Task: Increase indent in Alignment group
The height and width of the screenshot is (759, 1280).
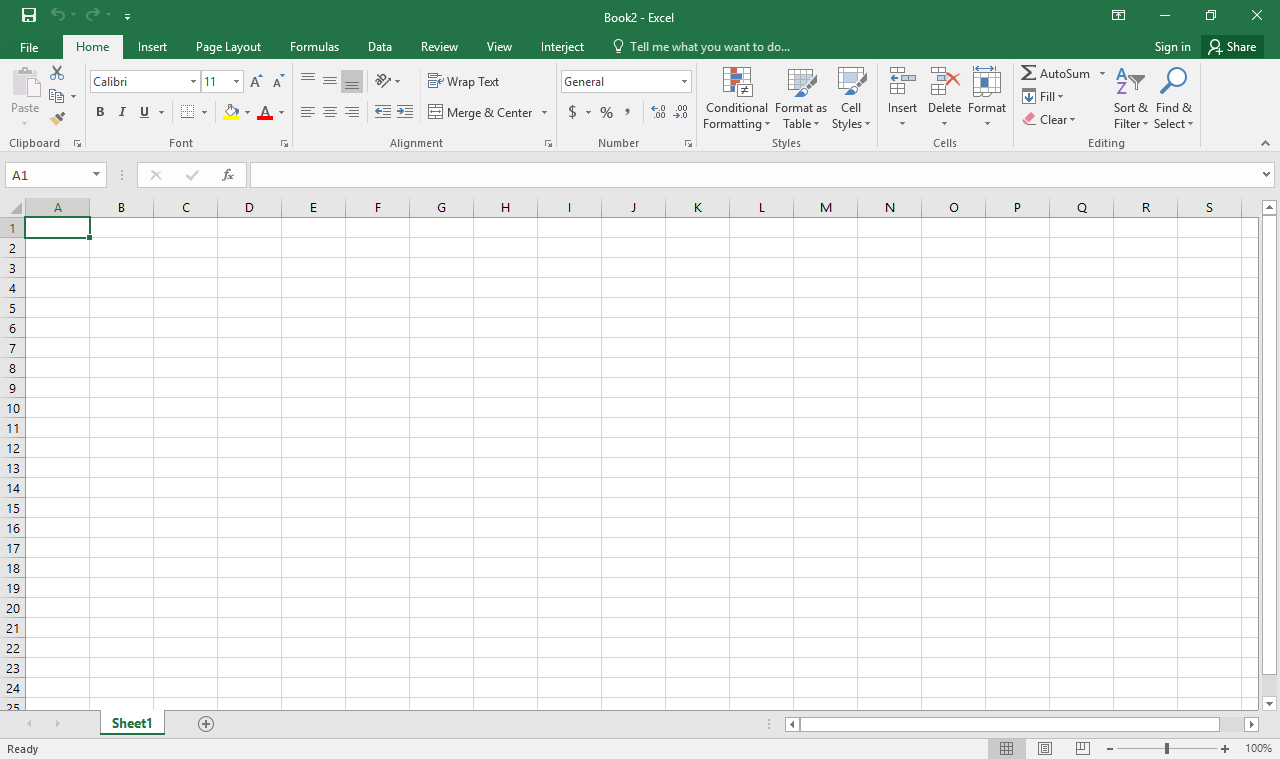Action: tap(404, 112)
